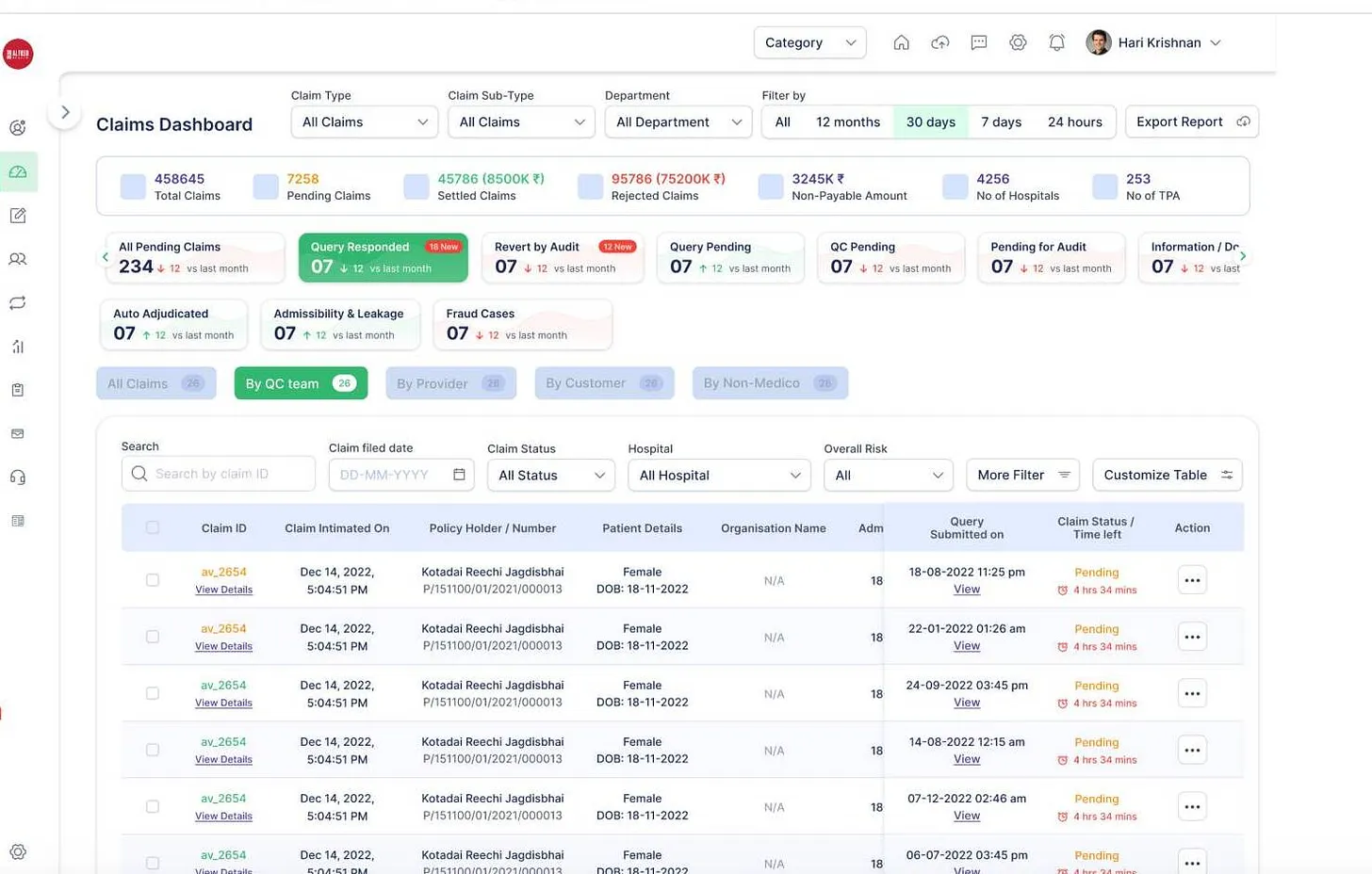
Task: Expand the Claim Type dropdown
Action: (x=365, y=122)
